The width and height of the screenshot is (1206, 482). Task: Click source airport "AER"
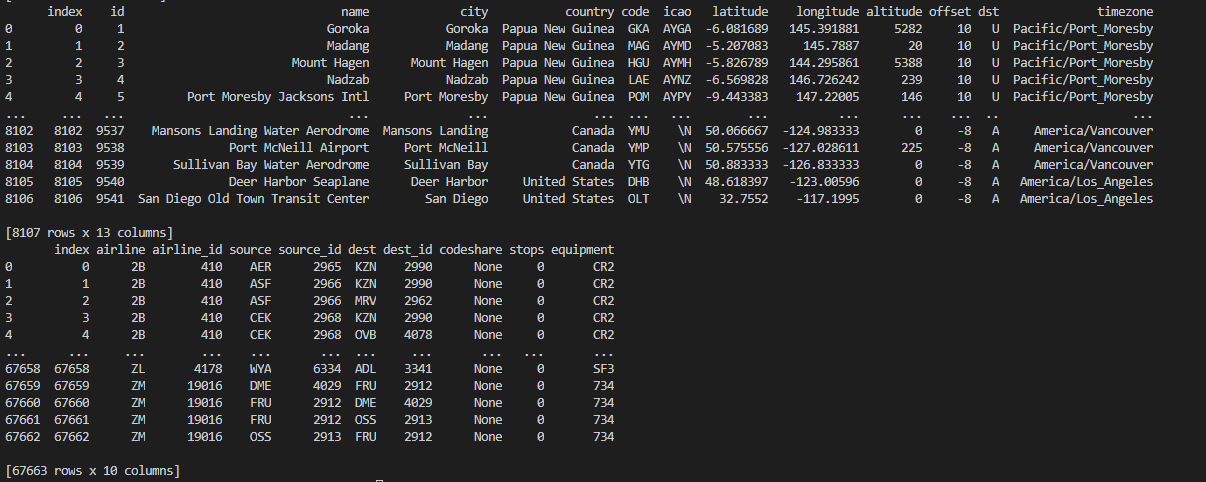(x=261, y=267)
